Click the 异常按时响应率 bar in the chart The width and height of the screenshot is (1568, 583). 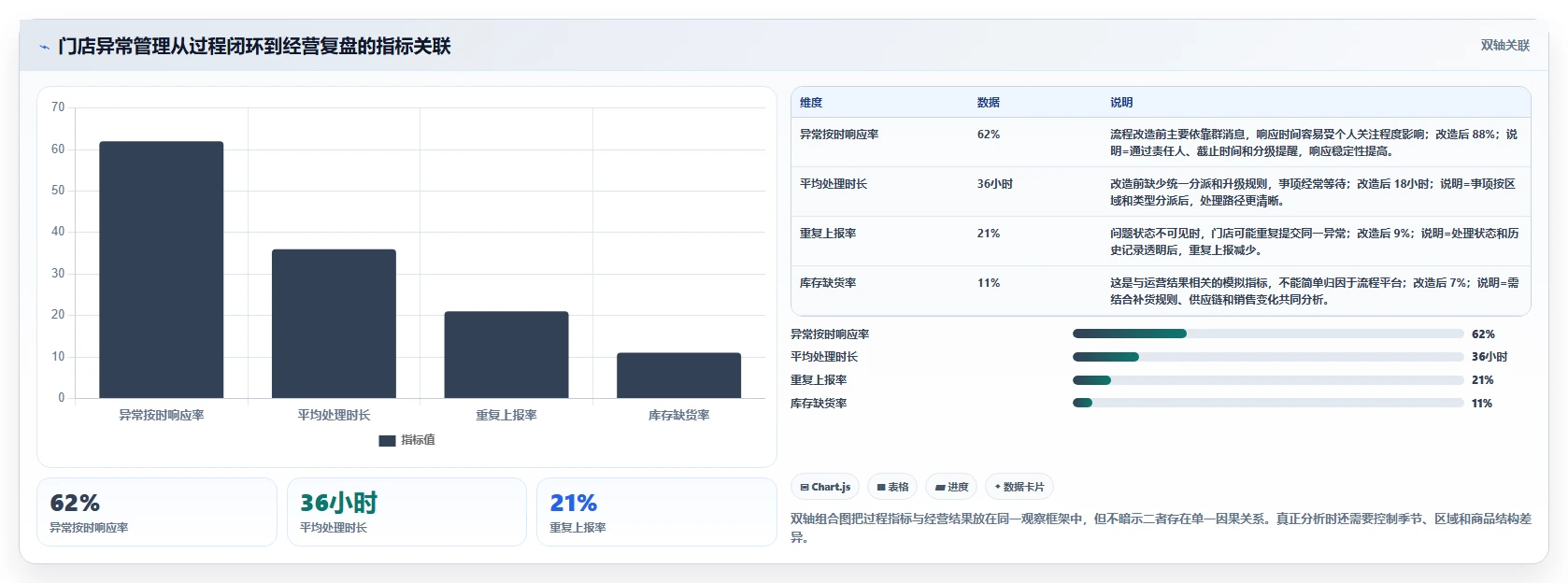click(x=162, y=270)
